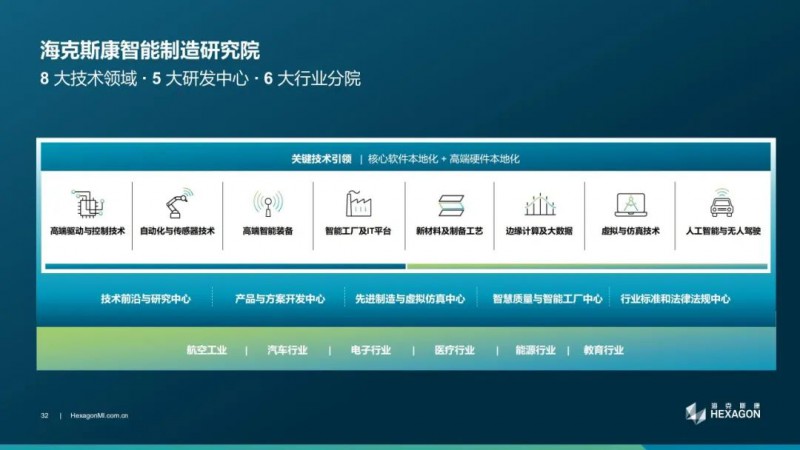
Task: Click 智慧质量与智能工厂中心
Action: pos(547,299)
